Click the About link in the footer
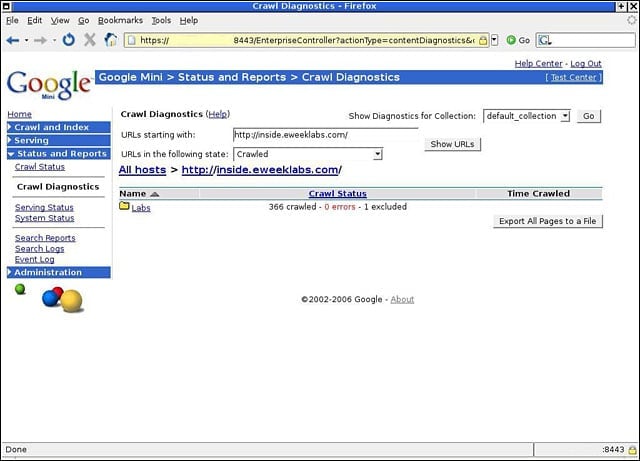The image size is (640, 461). click(402, 299)
